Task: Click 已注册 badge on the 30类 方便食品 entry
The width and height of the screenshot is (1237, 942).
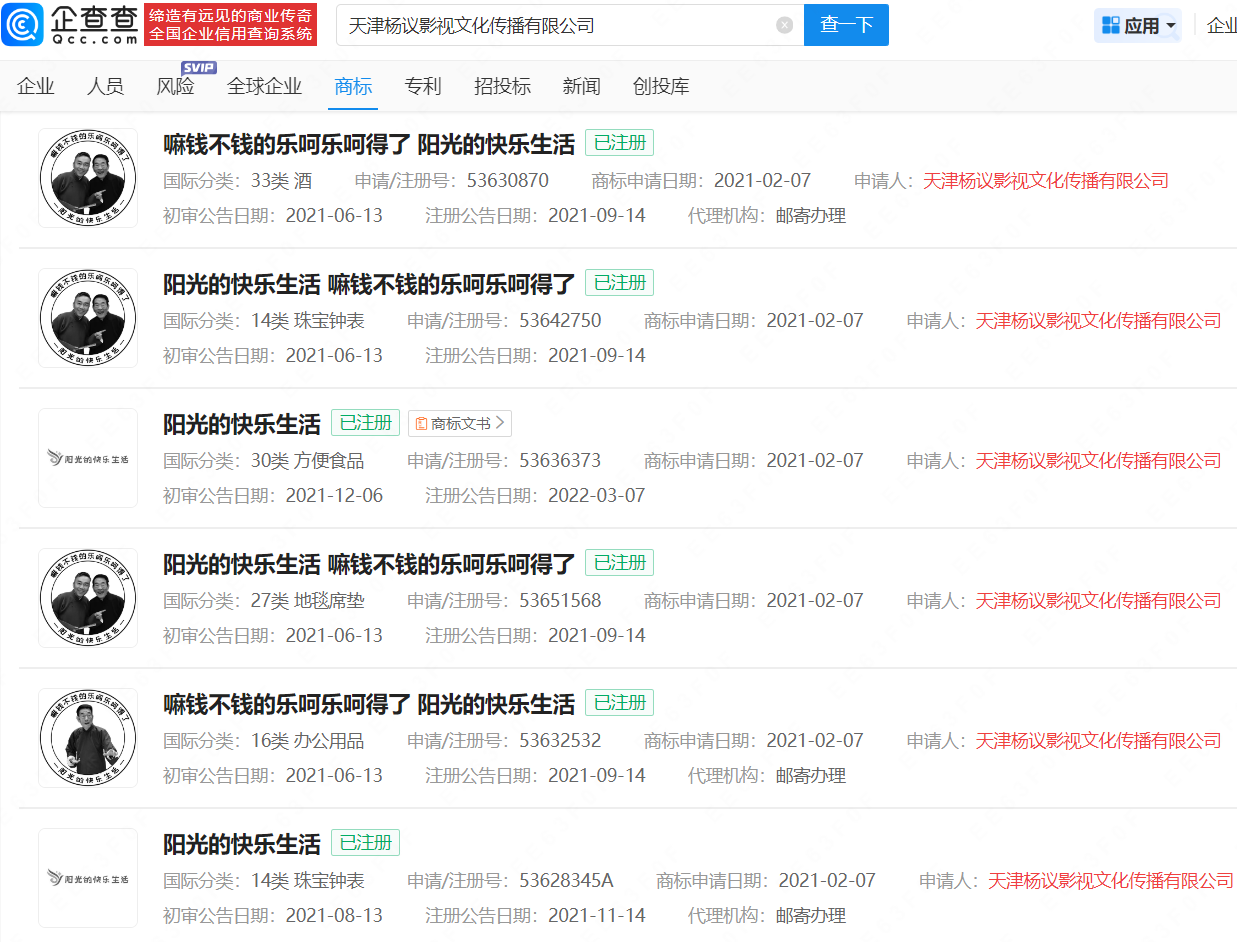Action: coord(365,423)
